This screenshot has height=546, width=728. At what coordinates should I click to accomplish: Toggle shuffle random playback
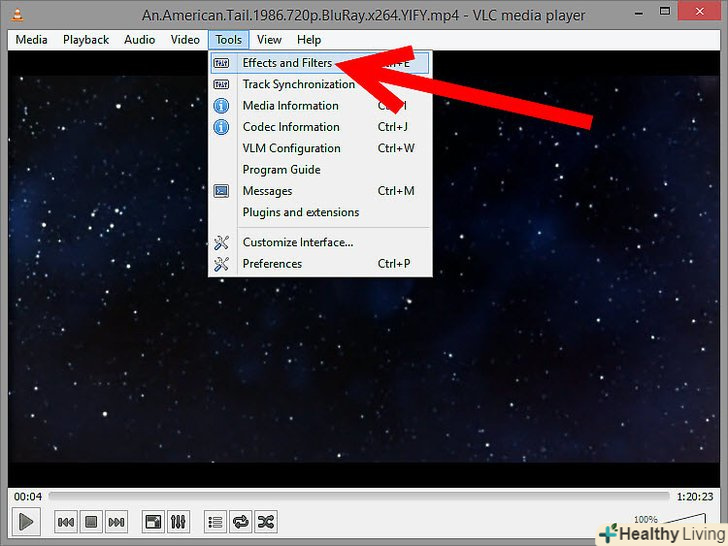tap(266, 522)
